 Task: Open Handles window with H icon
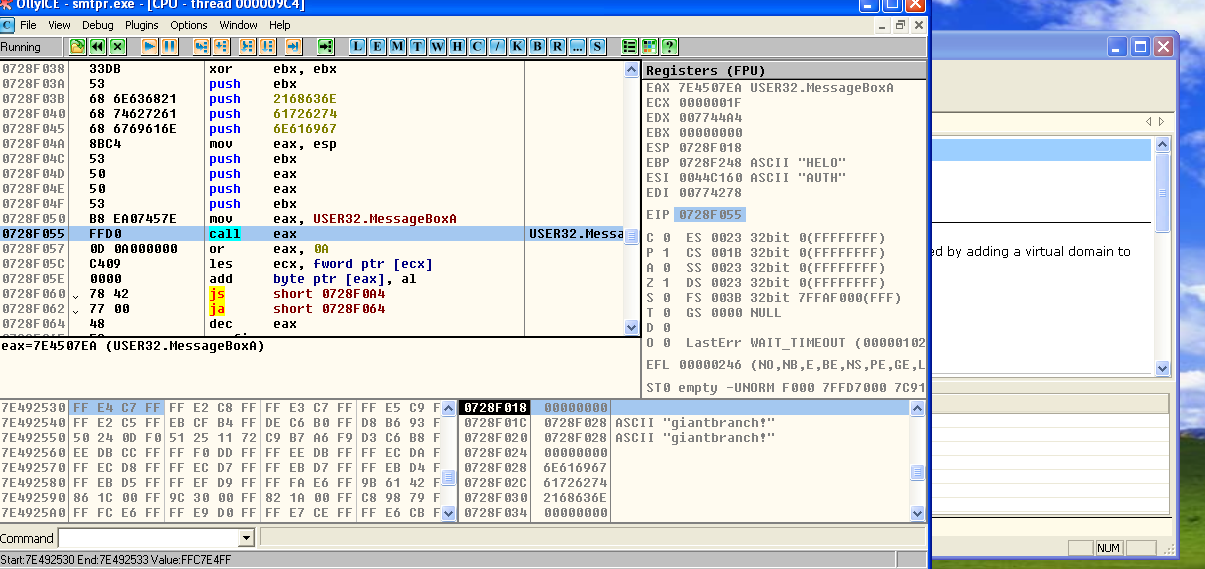pyautogui.click(x=457, y=47)
